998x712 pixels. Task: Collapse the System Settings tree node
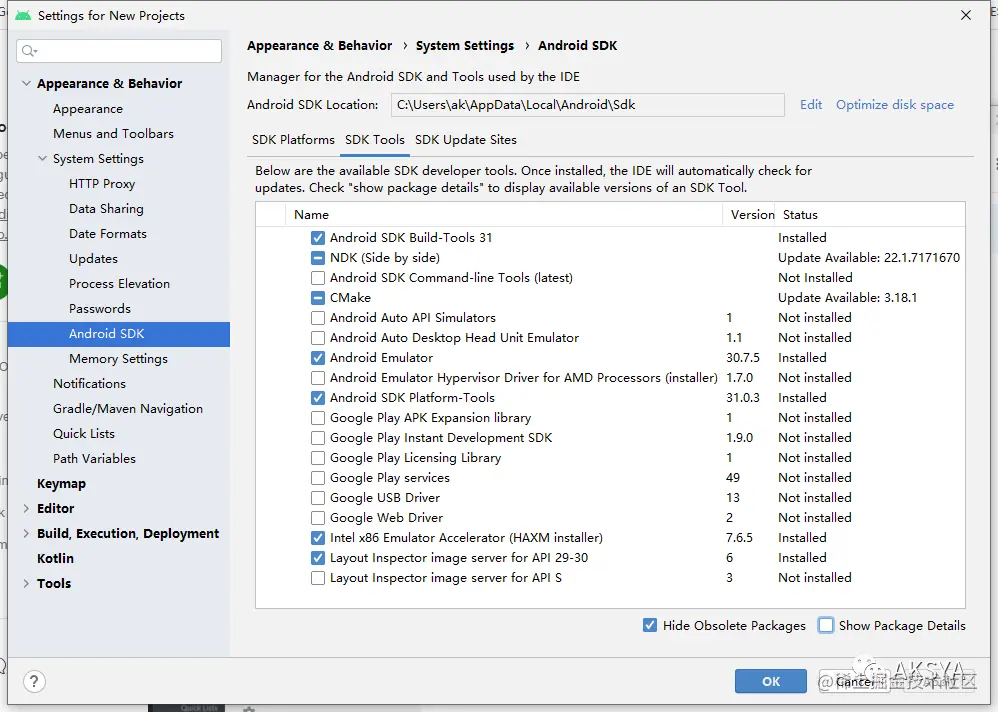42,159
